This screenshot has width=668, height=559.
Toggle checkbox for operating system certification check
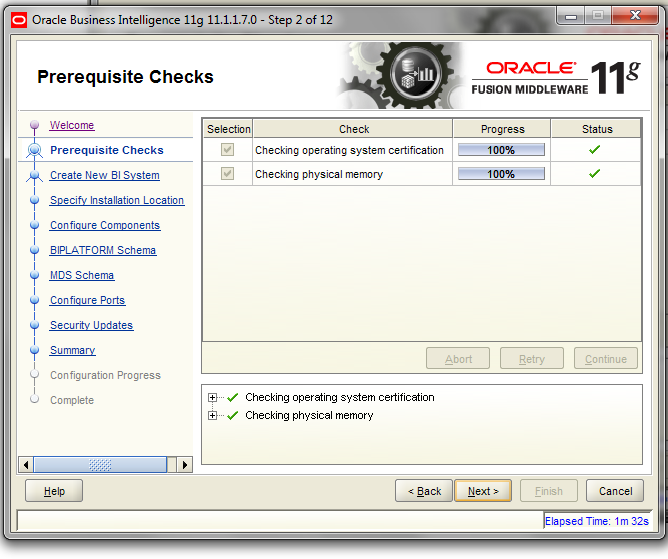coord(227,150)
